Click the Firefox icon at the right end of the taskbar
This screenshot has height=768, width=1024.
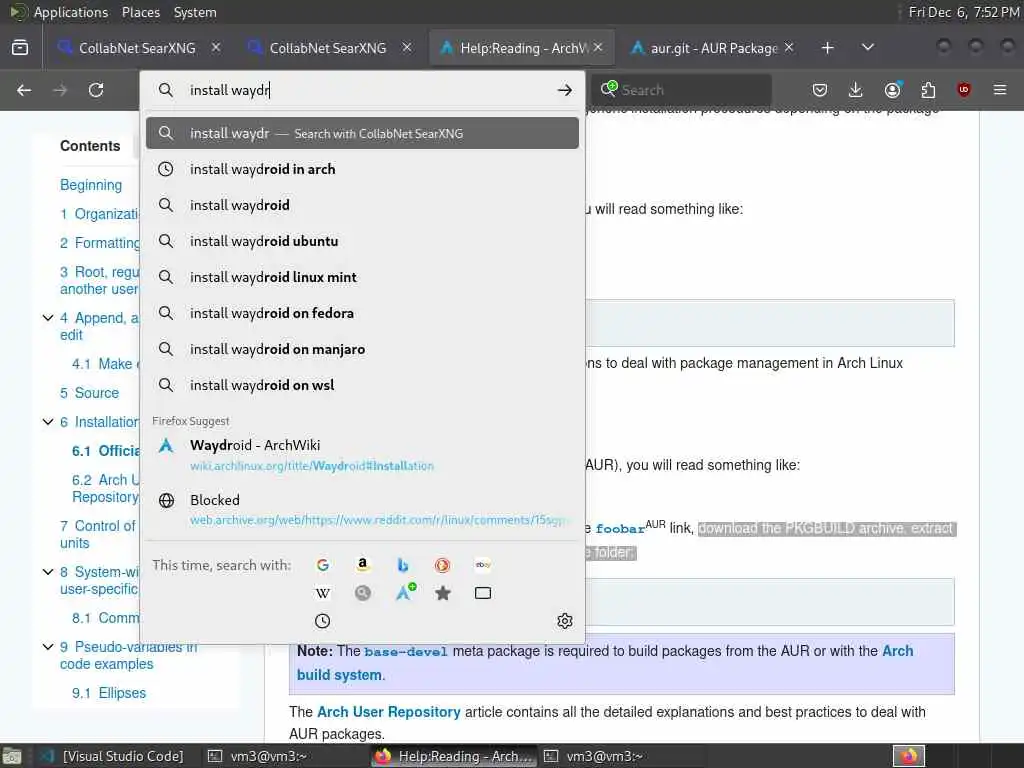(909, 756)
